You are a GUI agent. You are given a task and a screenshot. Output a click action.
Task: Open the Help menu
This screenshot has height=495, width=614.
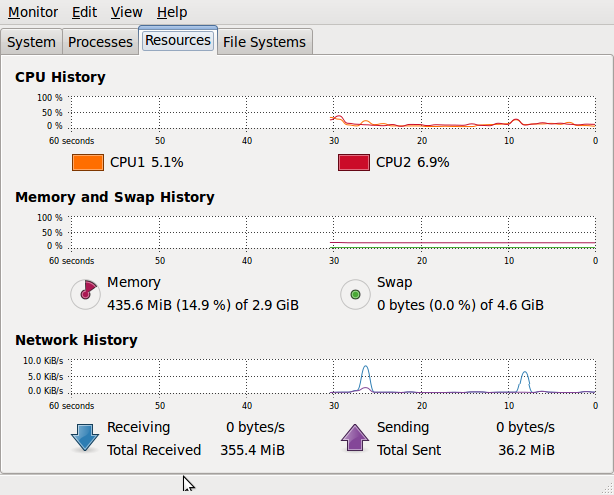click(x=172, y=12)
